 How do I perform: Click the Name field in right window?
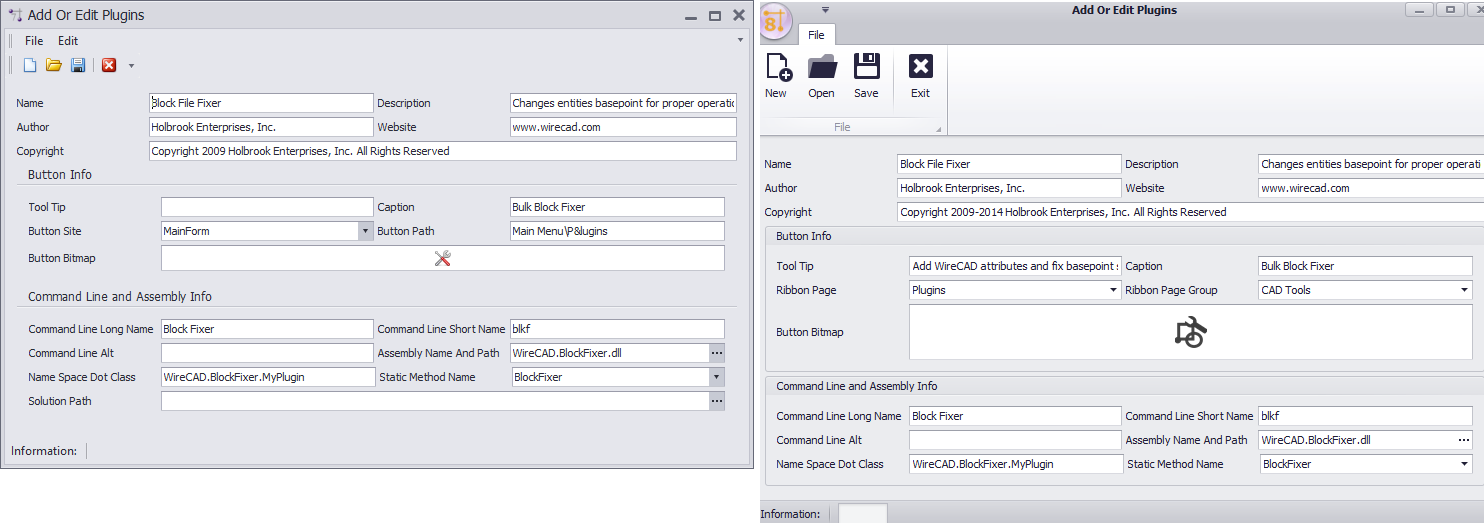1009,164
